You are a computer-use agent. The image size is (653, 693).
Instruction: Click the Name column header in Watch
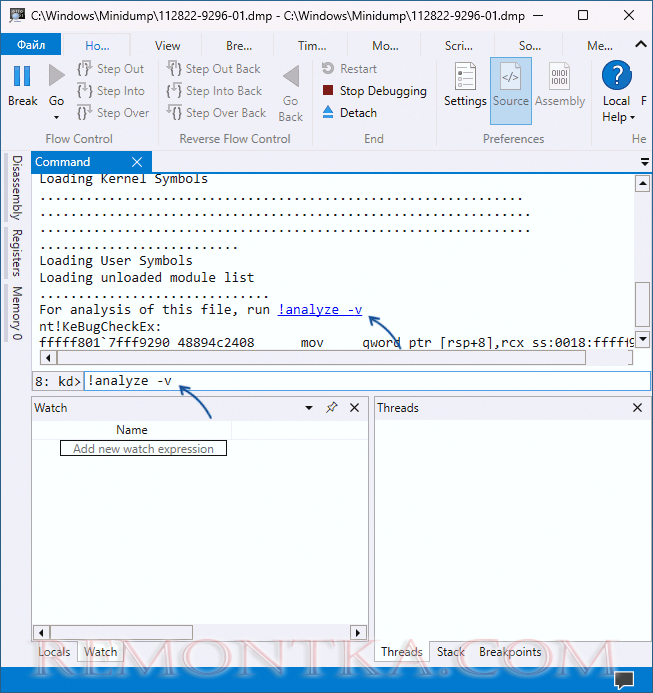pyautogui.click(x=132, y=430)
